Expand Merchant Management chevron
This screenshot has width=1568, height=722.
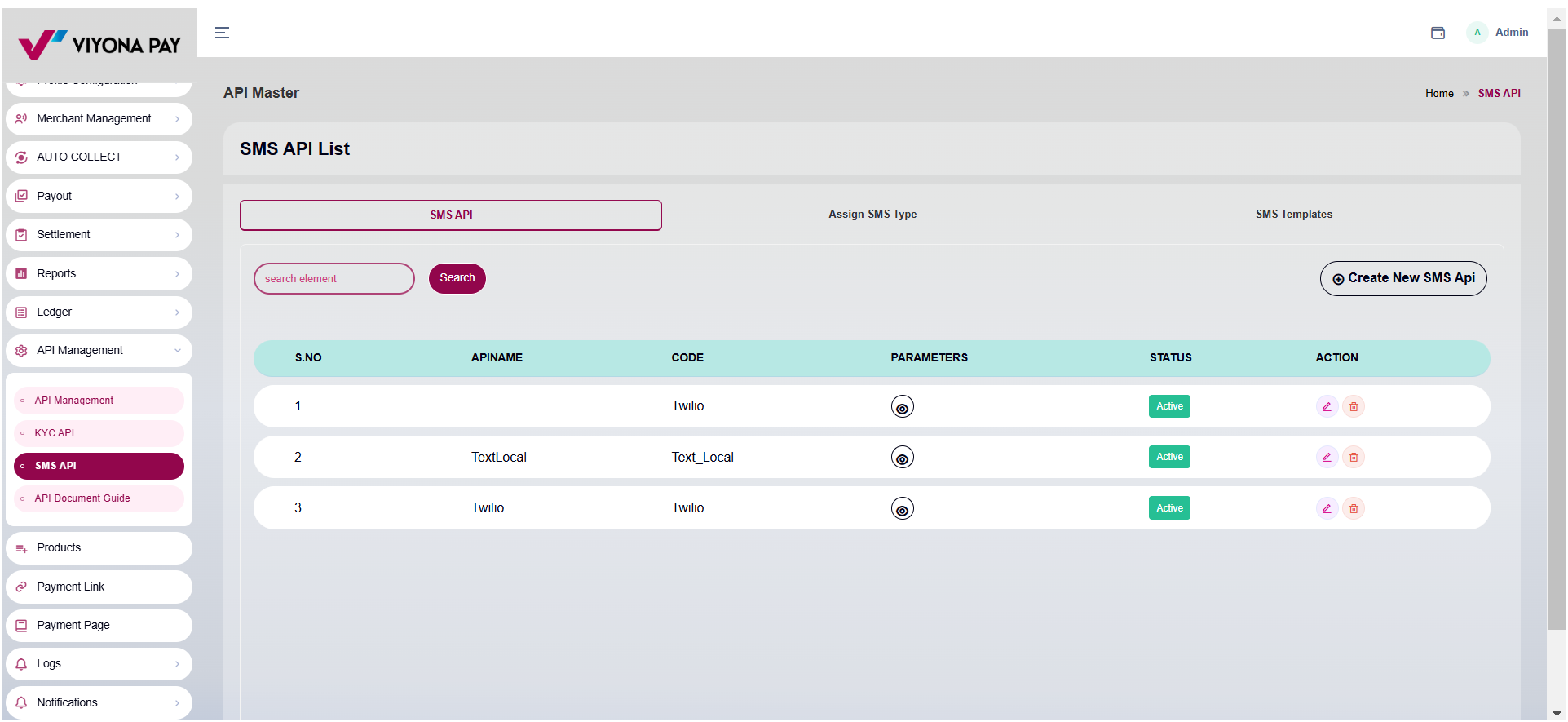point(177,119)
